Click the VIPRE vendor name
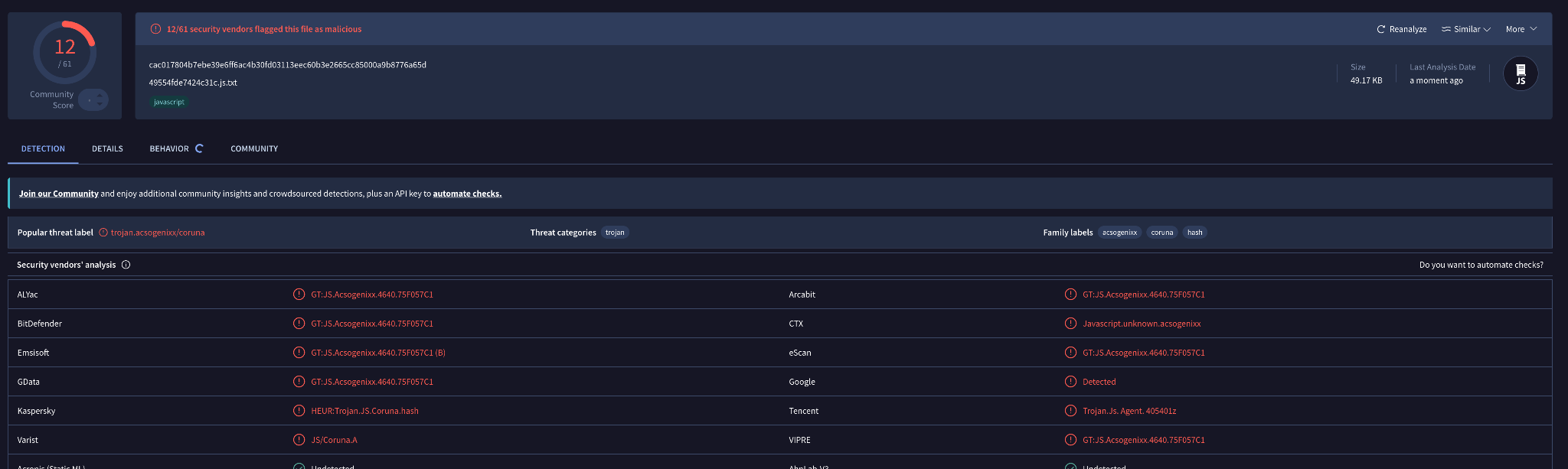This screenshot has width=1568, height=469. 799,440
